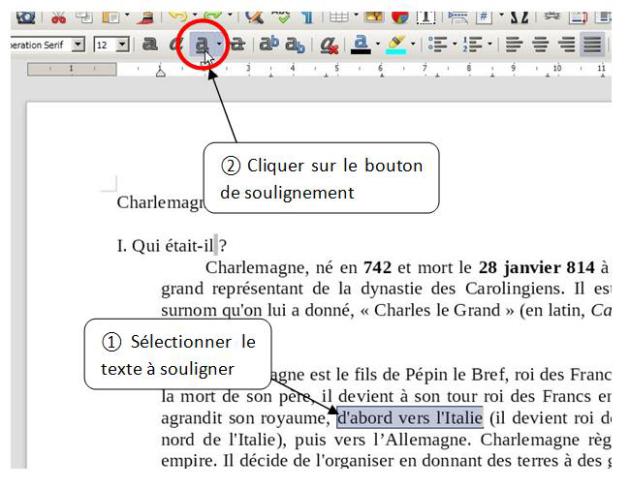Toggle the numbered list button
The width and height of the screenshot is (630, 489).
point(472,46)
